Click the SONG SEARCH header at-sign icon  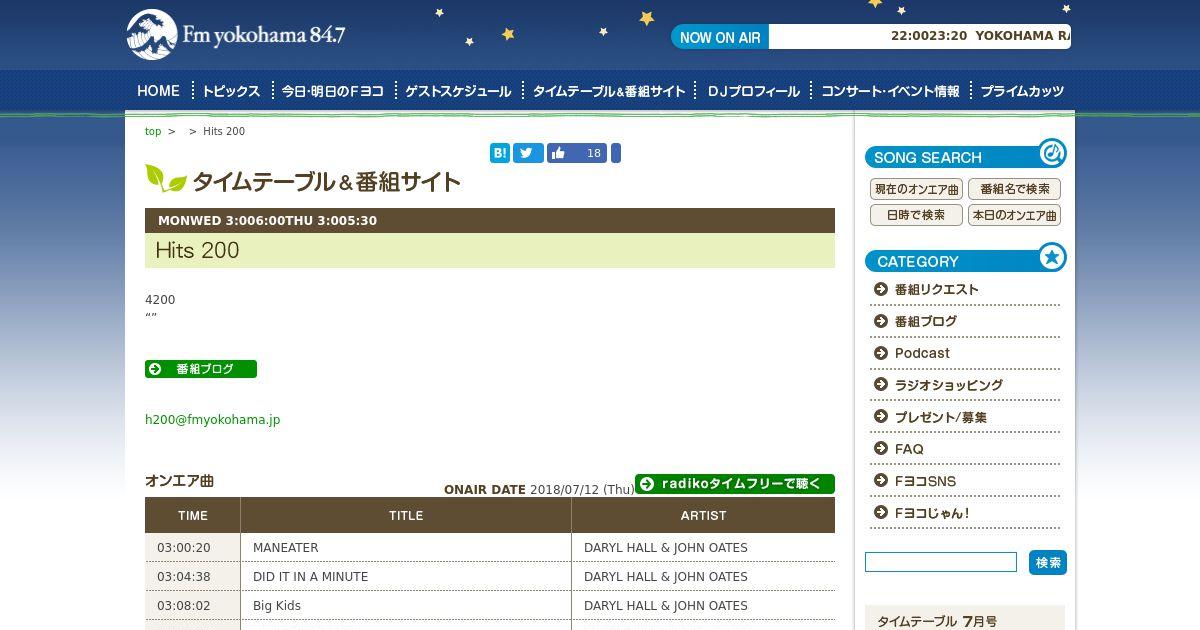click(1052, 153)
